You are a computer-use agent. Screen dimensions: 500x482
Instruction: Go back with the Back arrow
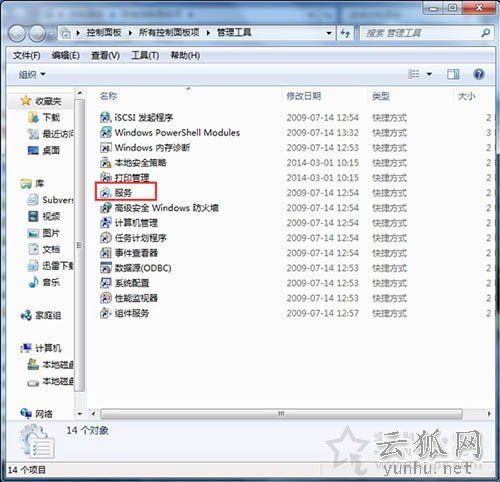tap(17, 33)
